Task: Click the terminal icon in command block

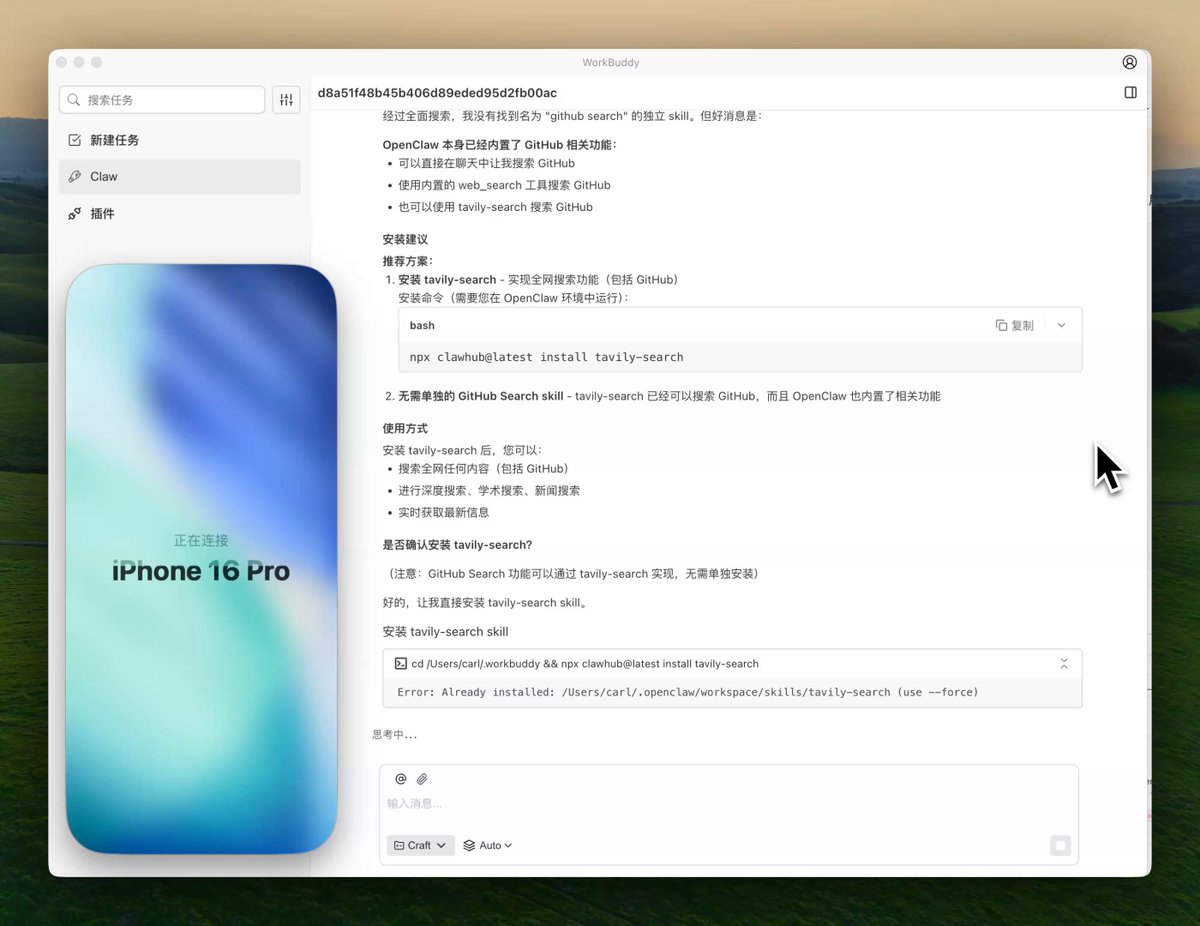Action: pos(400,663)
